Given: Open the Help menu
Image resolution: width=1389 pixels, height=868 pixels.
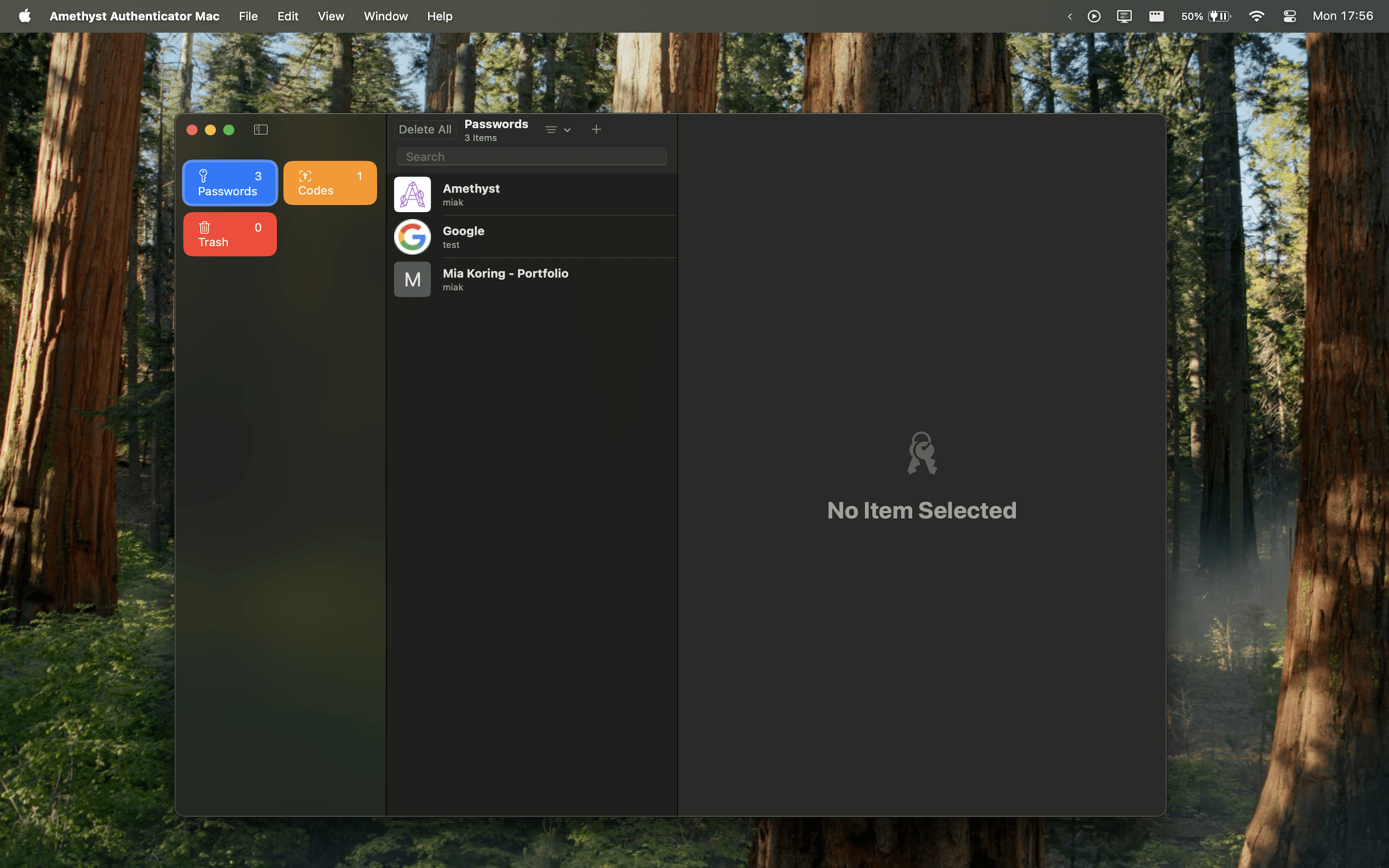Looking at the screenshot, I should click(439, 16).
